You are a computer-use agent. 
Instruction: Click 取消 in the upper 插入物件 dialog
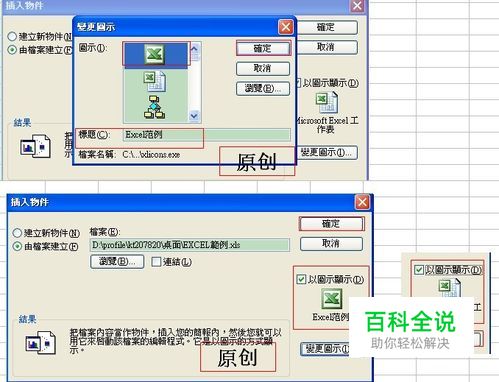326,47
